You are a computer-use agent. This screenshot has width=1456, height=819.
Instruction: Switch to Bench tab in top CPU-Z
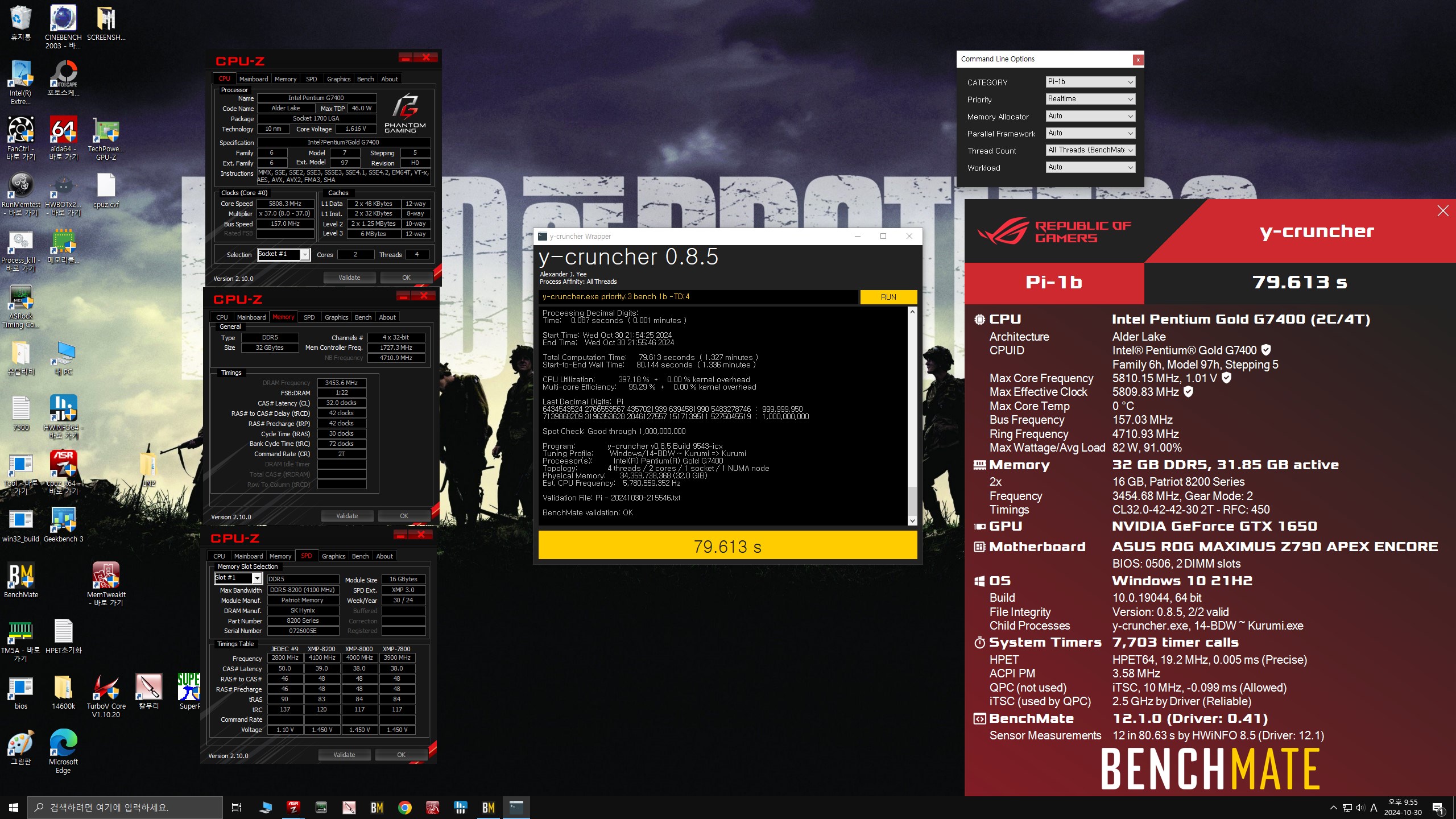[365, 79]
